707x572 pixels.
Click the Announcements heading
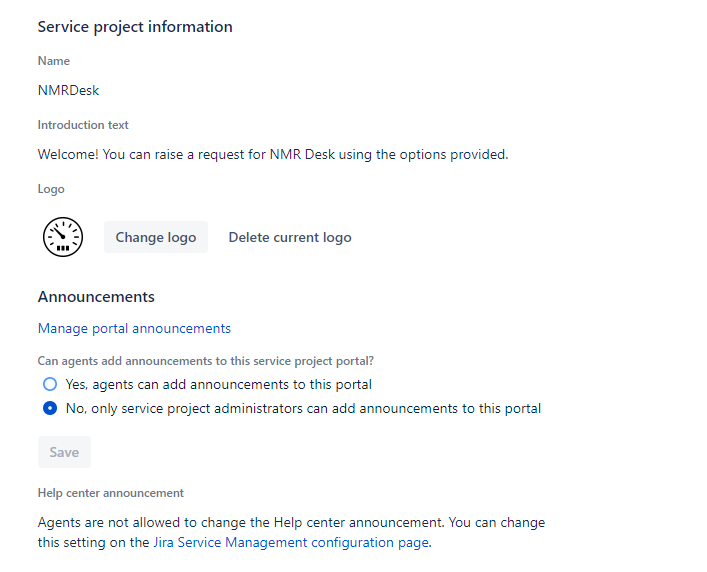(96, 297)
